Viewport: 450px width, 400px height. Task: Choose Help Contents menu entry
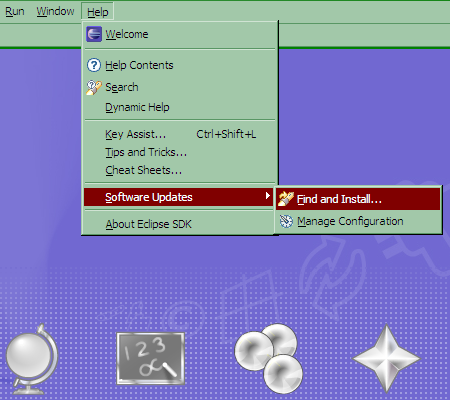click(180, 65)
